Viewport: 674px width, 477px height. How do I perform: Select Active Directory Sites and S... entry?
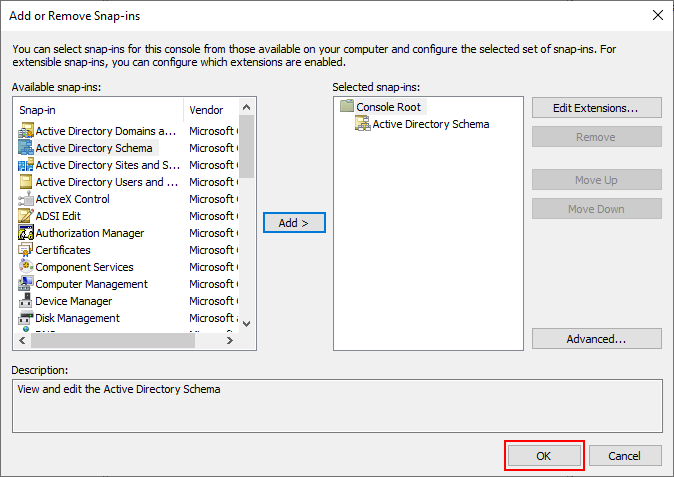107,165
